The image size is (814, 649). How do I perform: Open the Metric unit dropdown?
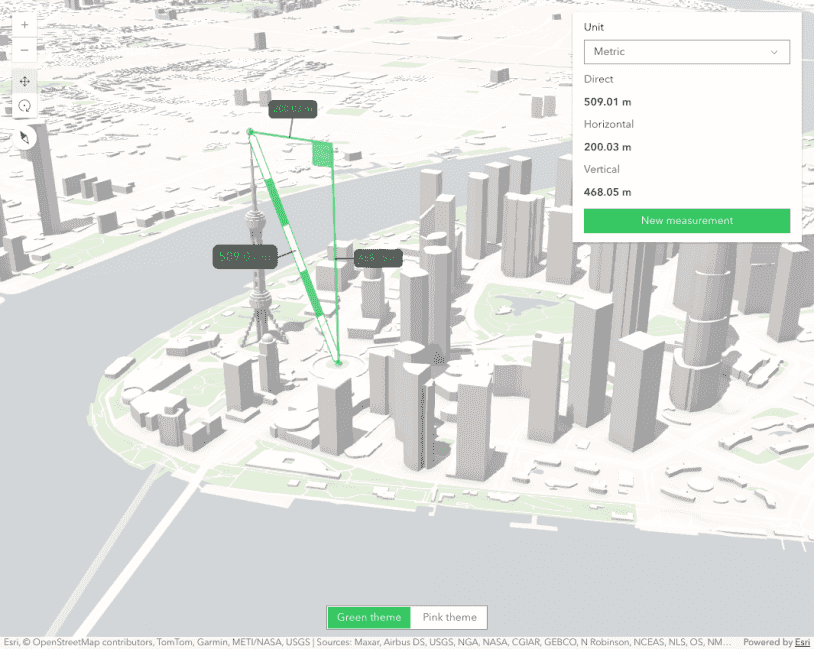[x=686, y=51]
